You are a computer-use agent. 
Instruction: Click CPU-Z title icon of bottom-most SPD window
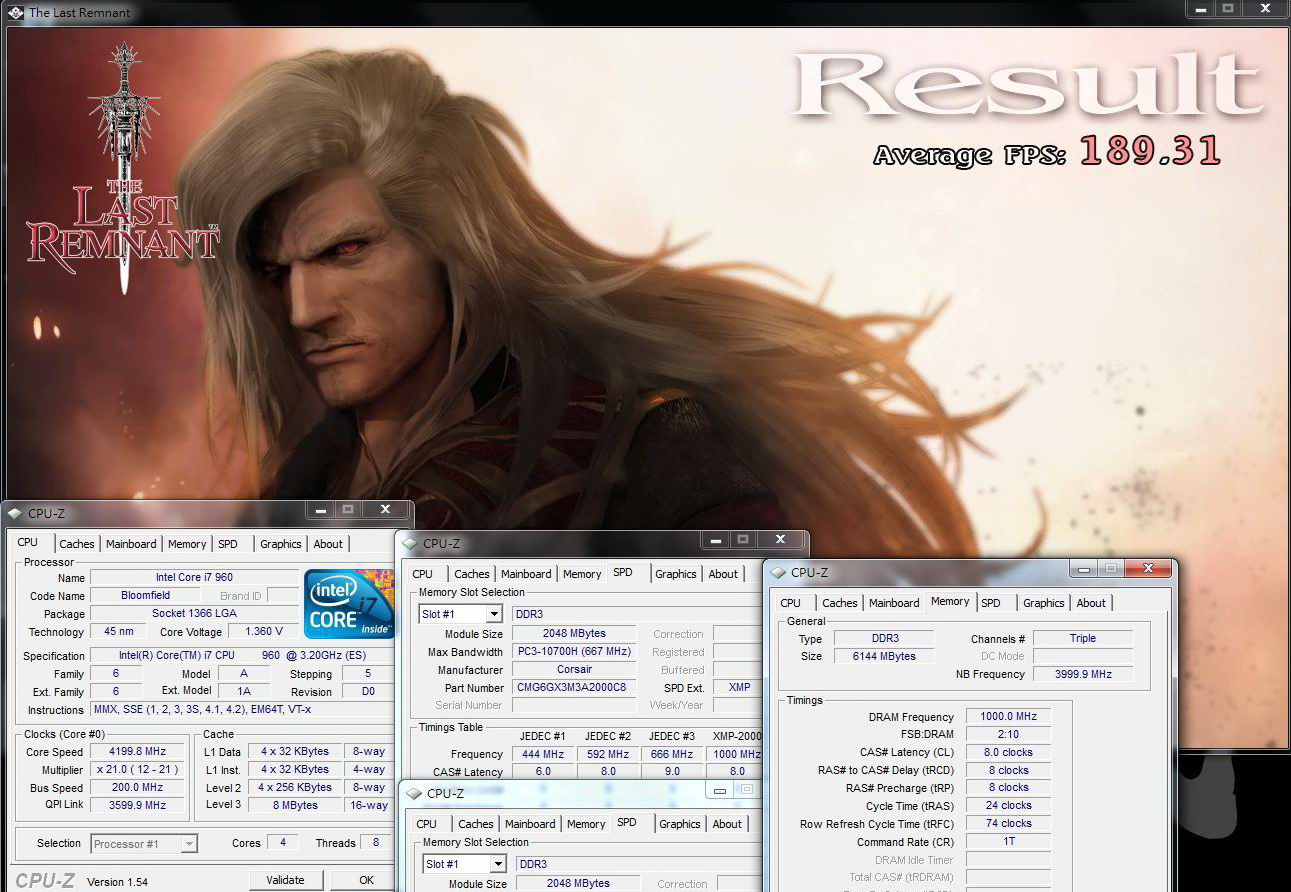click(414, 794)
